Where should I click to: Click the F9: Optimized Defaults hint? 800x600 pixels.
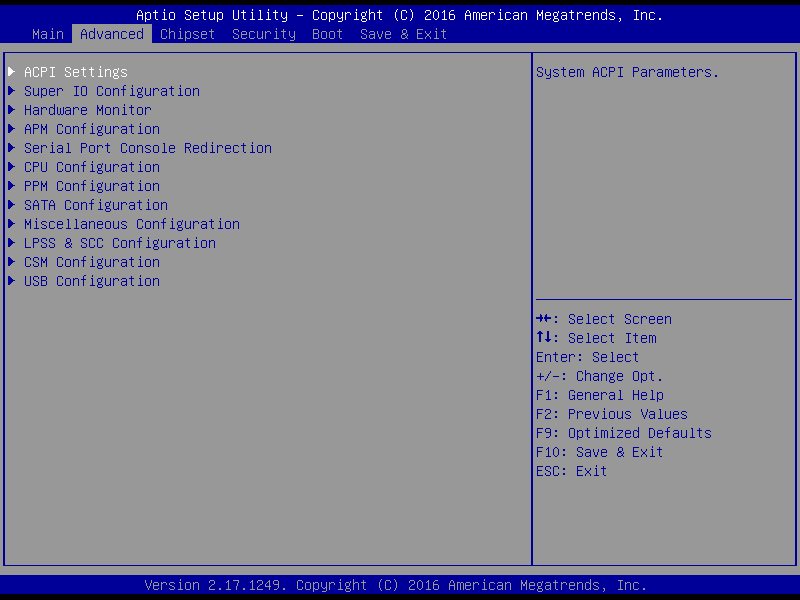point(623,433)
